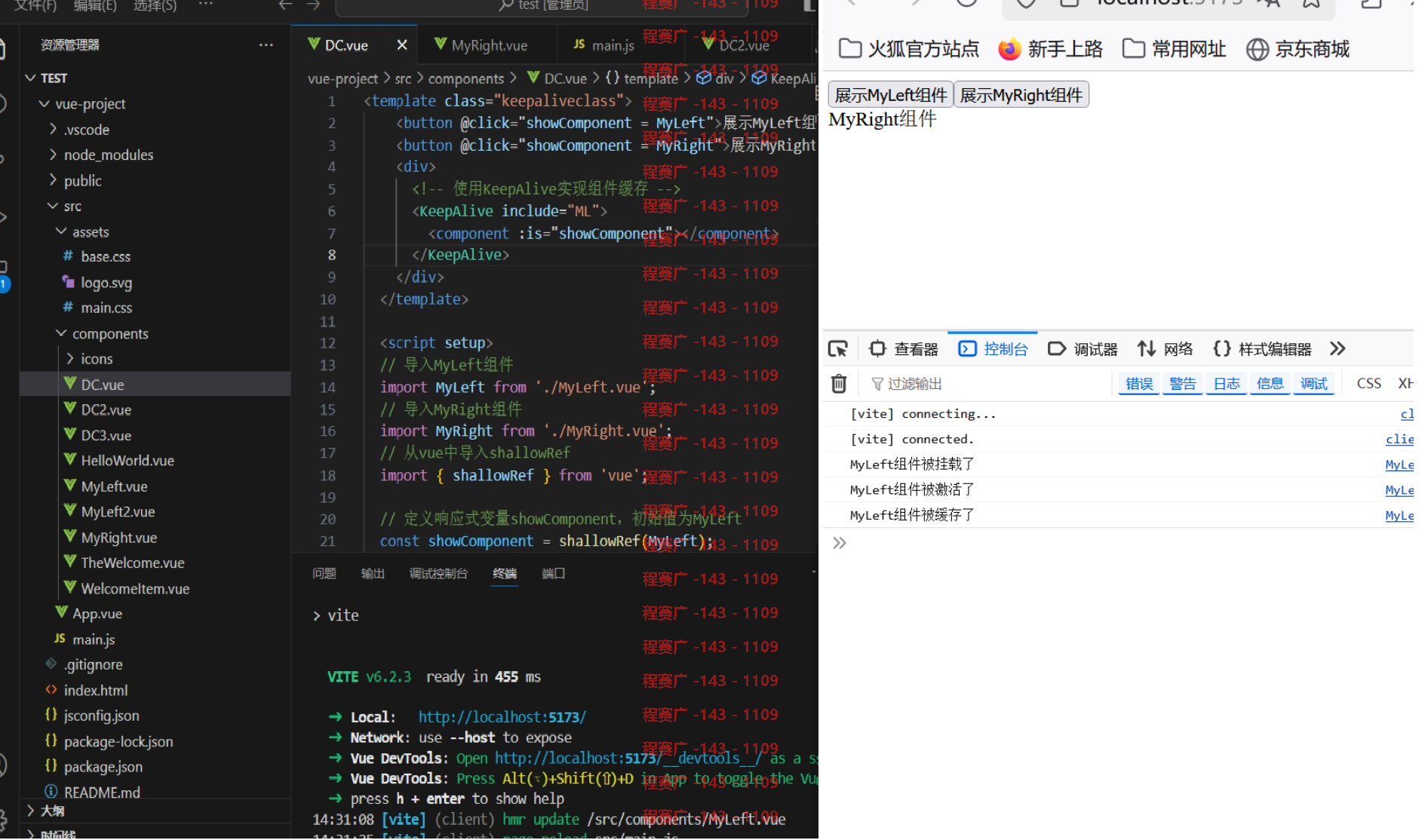Open logo.svg file
1422x840 pixels.
coord(106,283)
